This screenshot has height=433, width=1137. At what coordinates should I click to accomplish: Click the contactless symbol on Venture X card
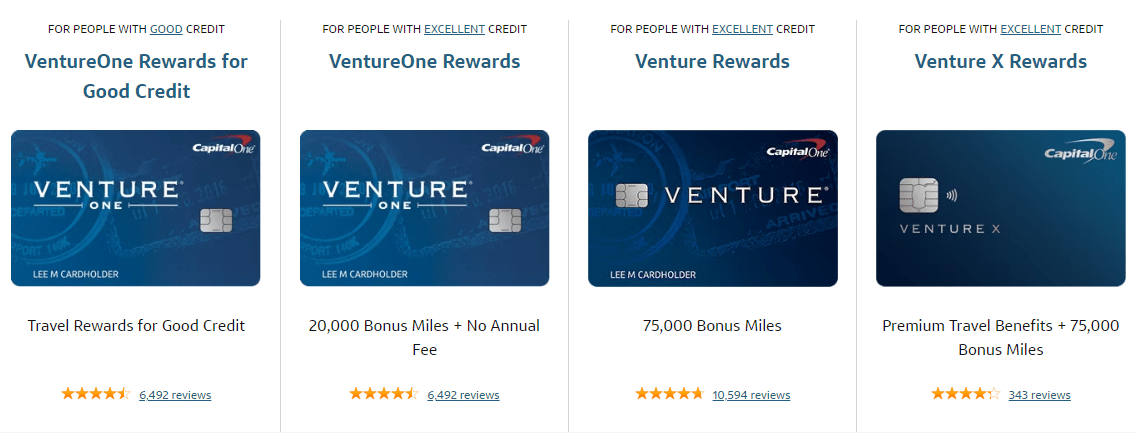949,185
